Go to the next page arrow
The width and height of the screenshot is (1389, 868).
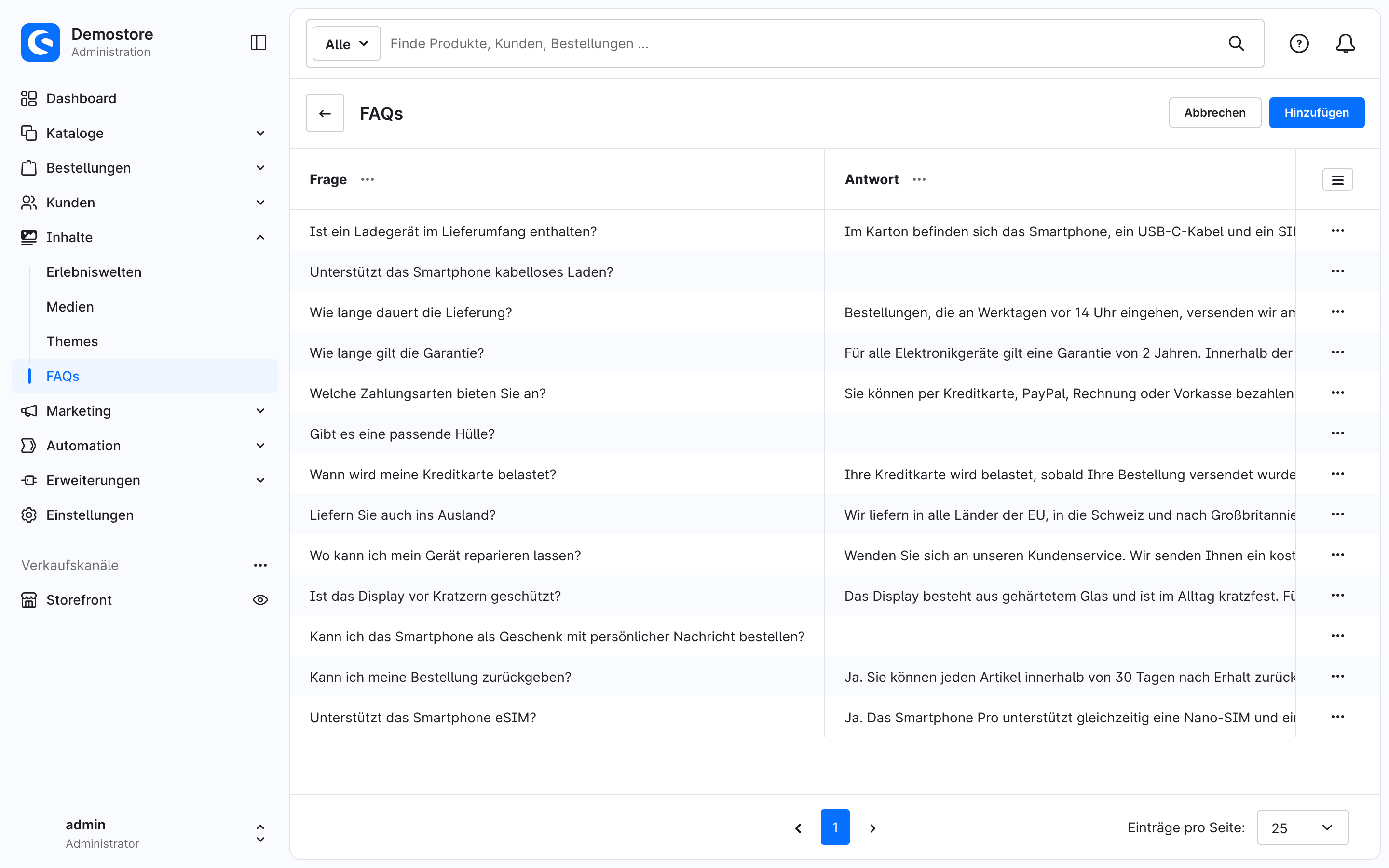[x=872, y=828]
